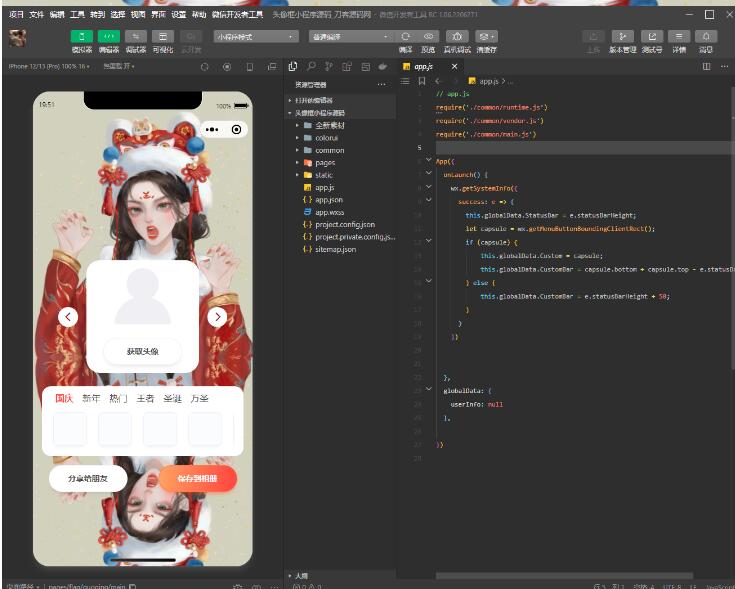
Task: Click the right arrow next to avatar
Action: (x=217, y=317)
